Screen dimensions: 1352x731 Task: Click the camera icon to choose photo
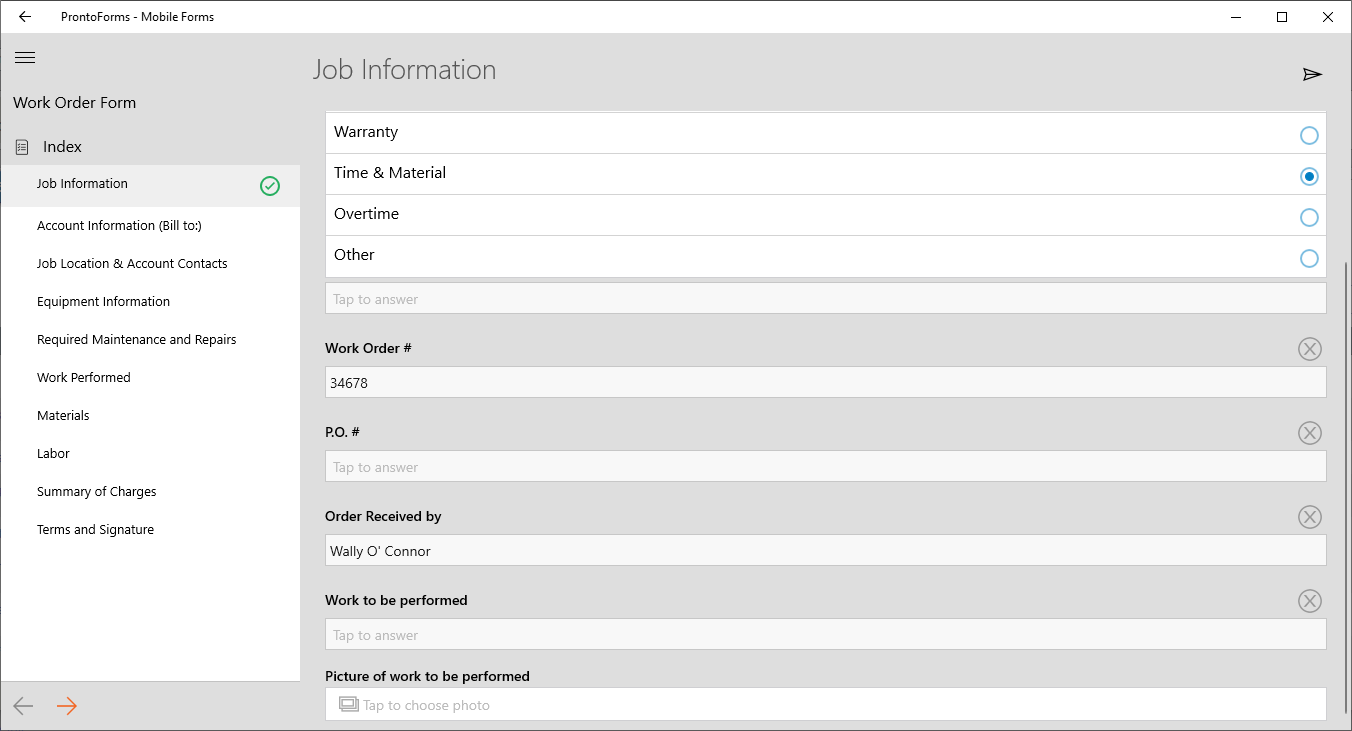pos(348,704)
